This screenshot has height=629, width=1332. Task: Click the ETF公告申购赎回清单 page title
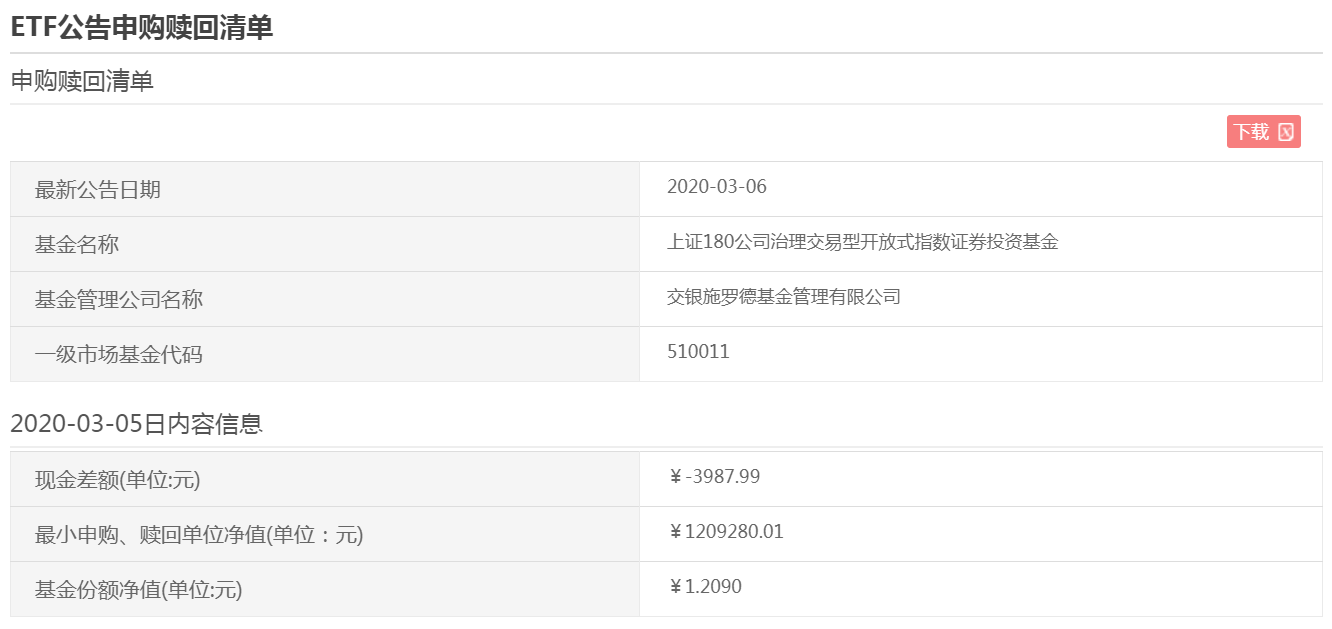[x=142, y=28]
